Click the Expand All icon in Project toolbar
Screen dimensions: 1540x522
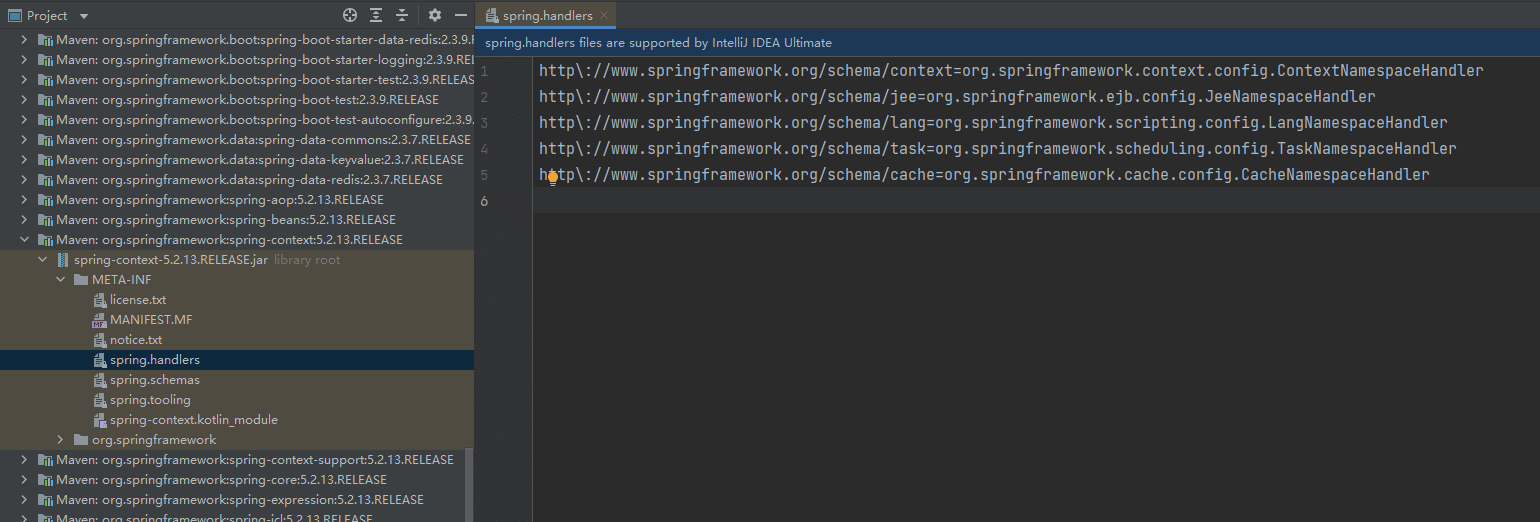coord(376,15)
